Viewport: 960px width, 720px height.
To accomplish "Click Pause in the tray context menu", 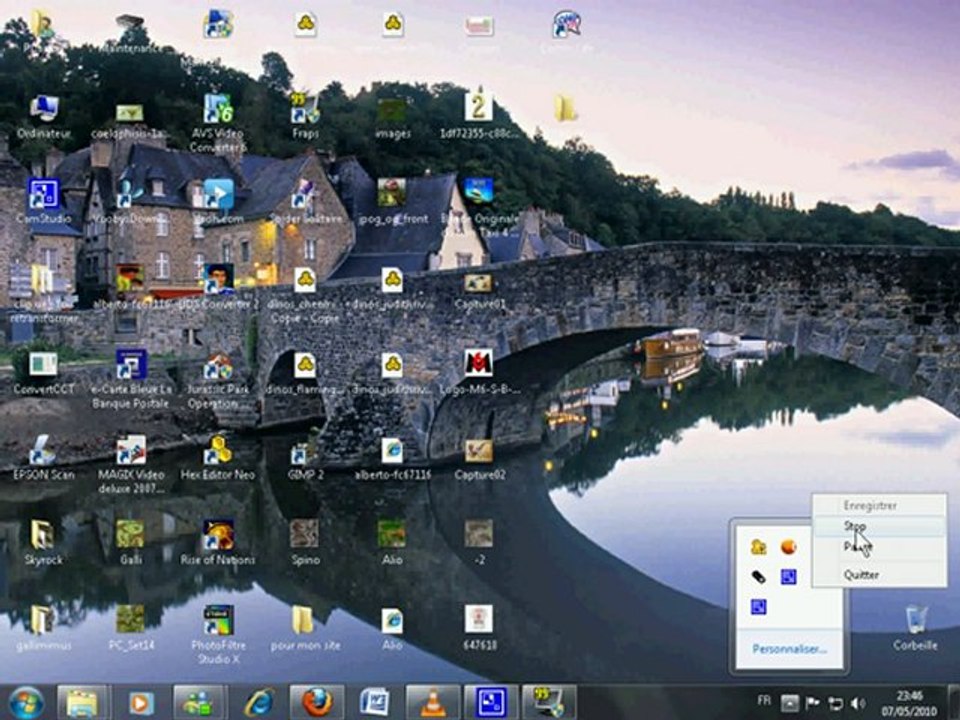I will tap(857, 547).
